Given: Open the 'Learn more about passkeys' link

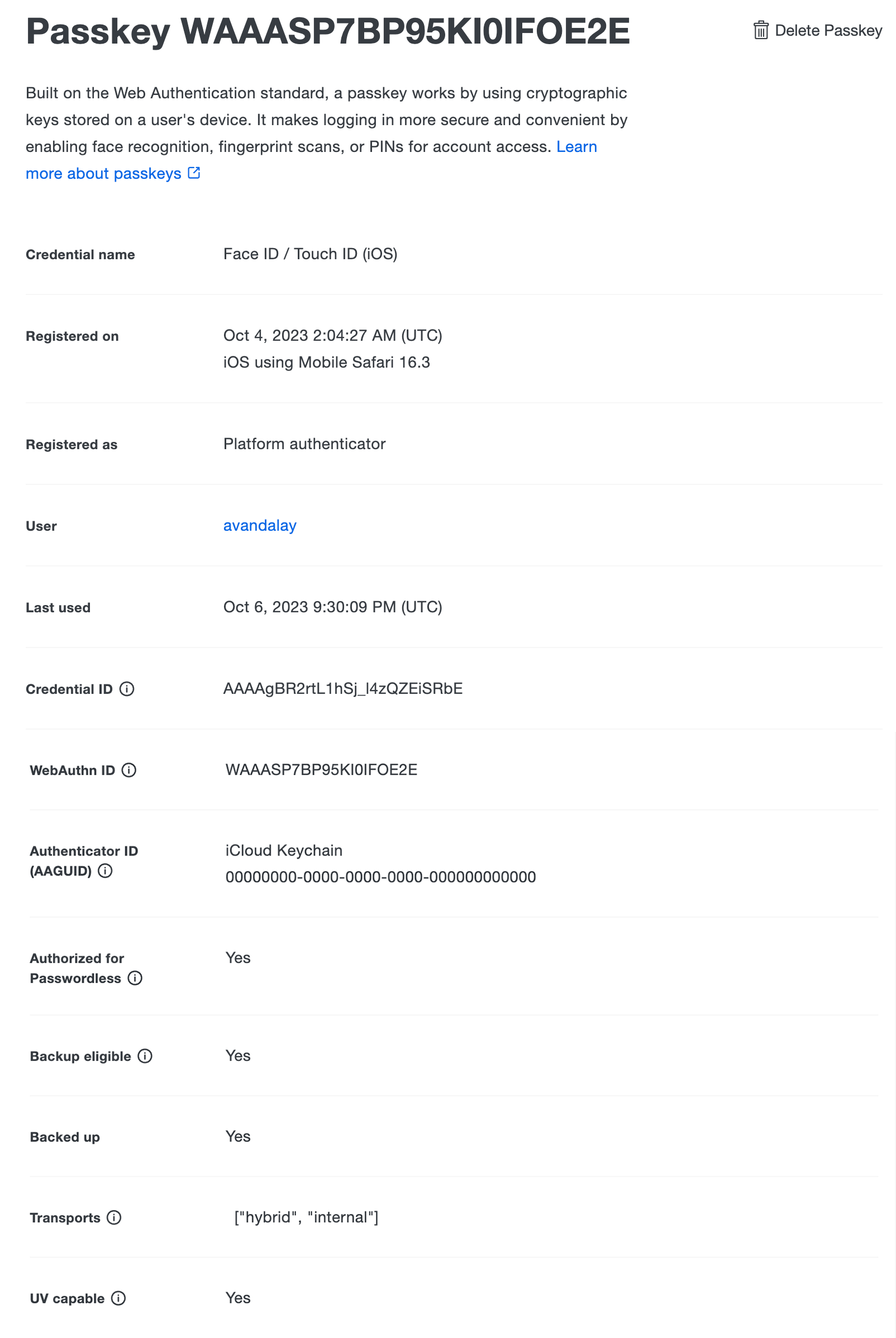Looking at the screenshot, I should [103, 173].
